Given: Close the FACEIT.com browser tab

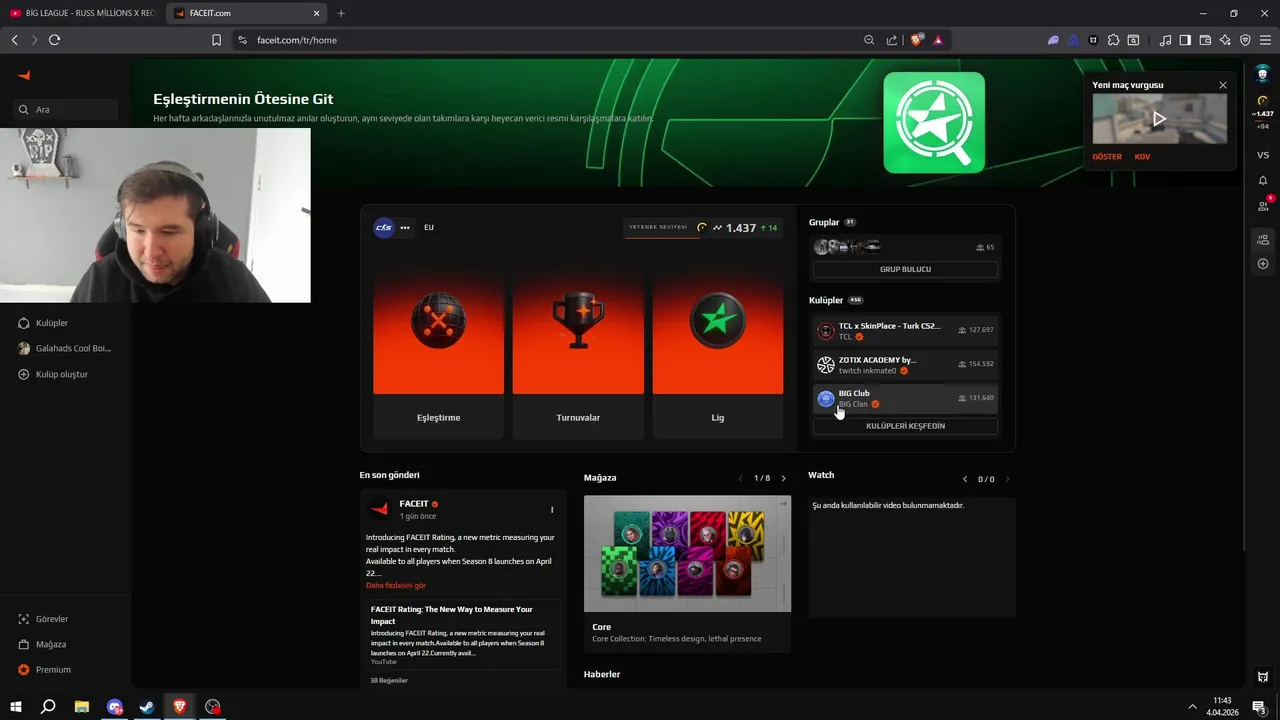Looking at the screenshot, I should point(317,13).
